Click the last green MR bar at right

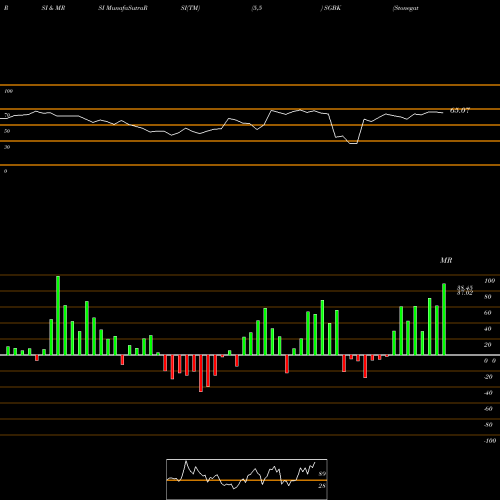(444, 319)
